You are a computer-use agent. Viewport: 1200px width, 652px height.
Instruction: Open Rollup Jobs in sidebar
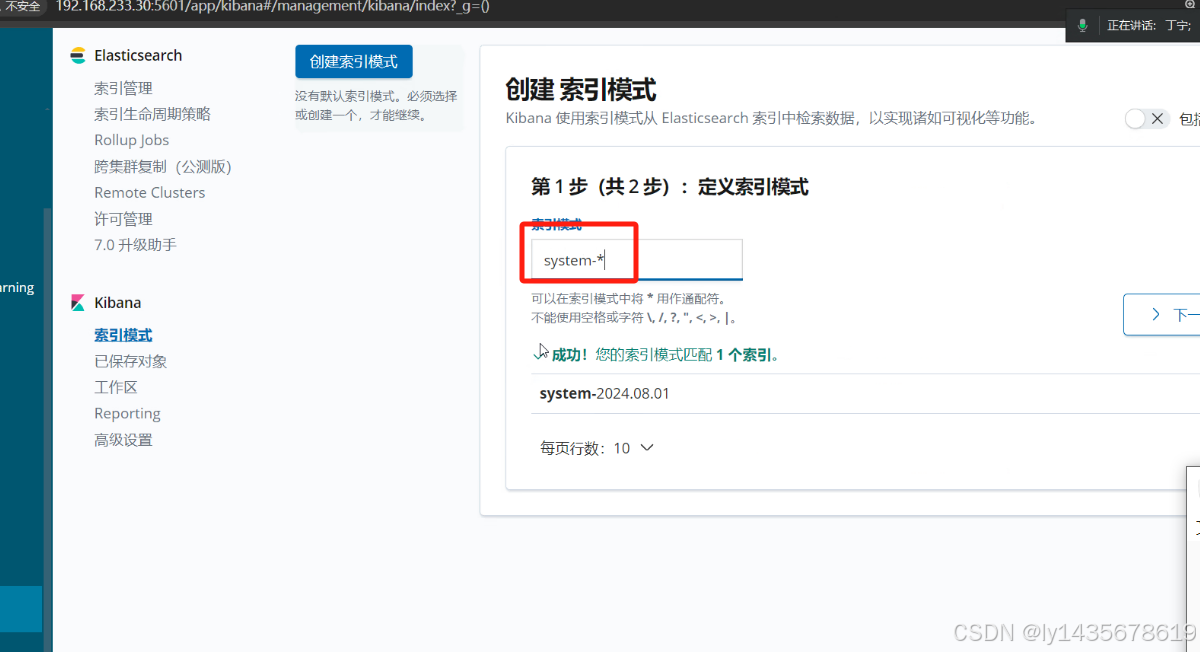tap(132, 140)
